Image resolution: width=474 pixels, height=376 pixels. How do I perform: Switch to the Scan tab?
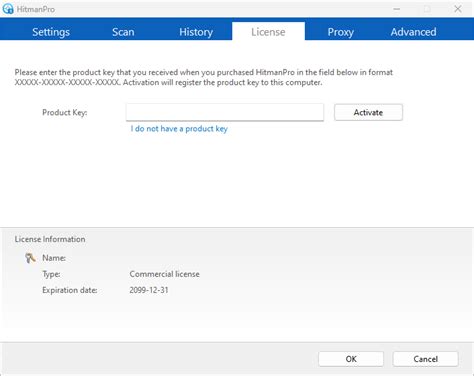coord(123,32)
